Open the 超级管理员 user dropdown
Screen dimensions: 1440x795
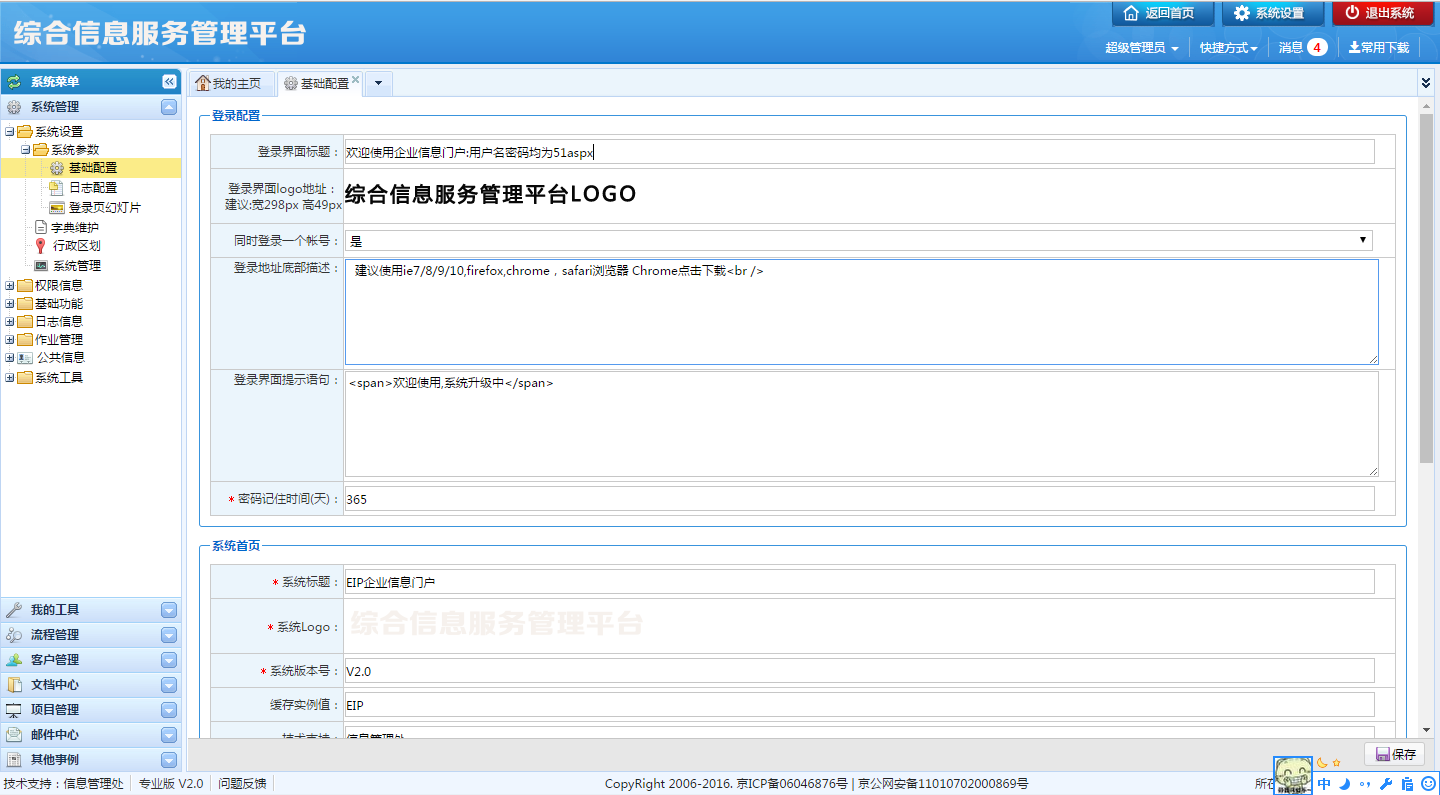(x=1141, y=47)
